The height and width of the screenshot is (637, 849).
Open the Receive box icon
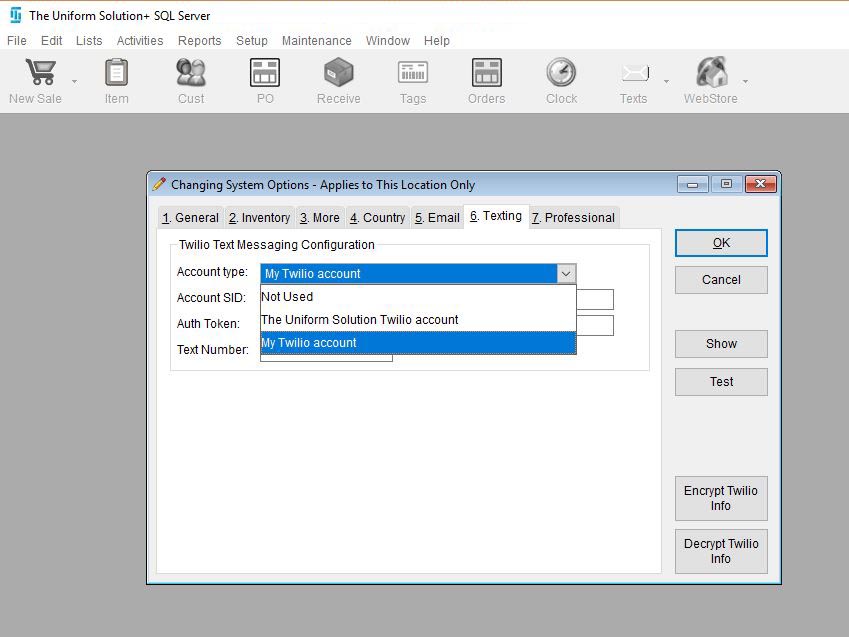338,72
